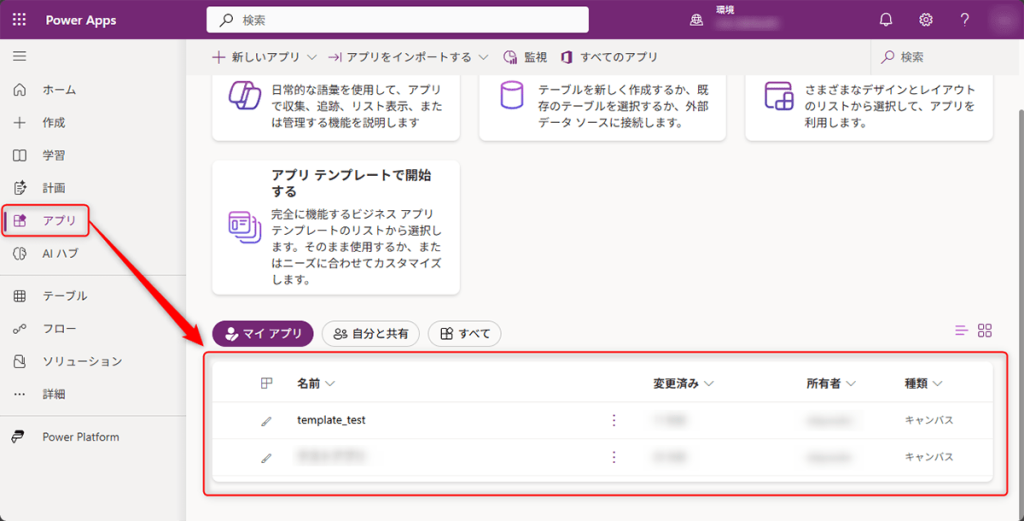The image size is (1024, 521).
Task: Click the Power Platform logo icon
Action: pos(20,437)
